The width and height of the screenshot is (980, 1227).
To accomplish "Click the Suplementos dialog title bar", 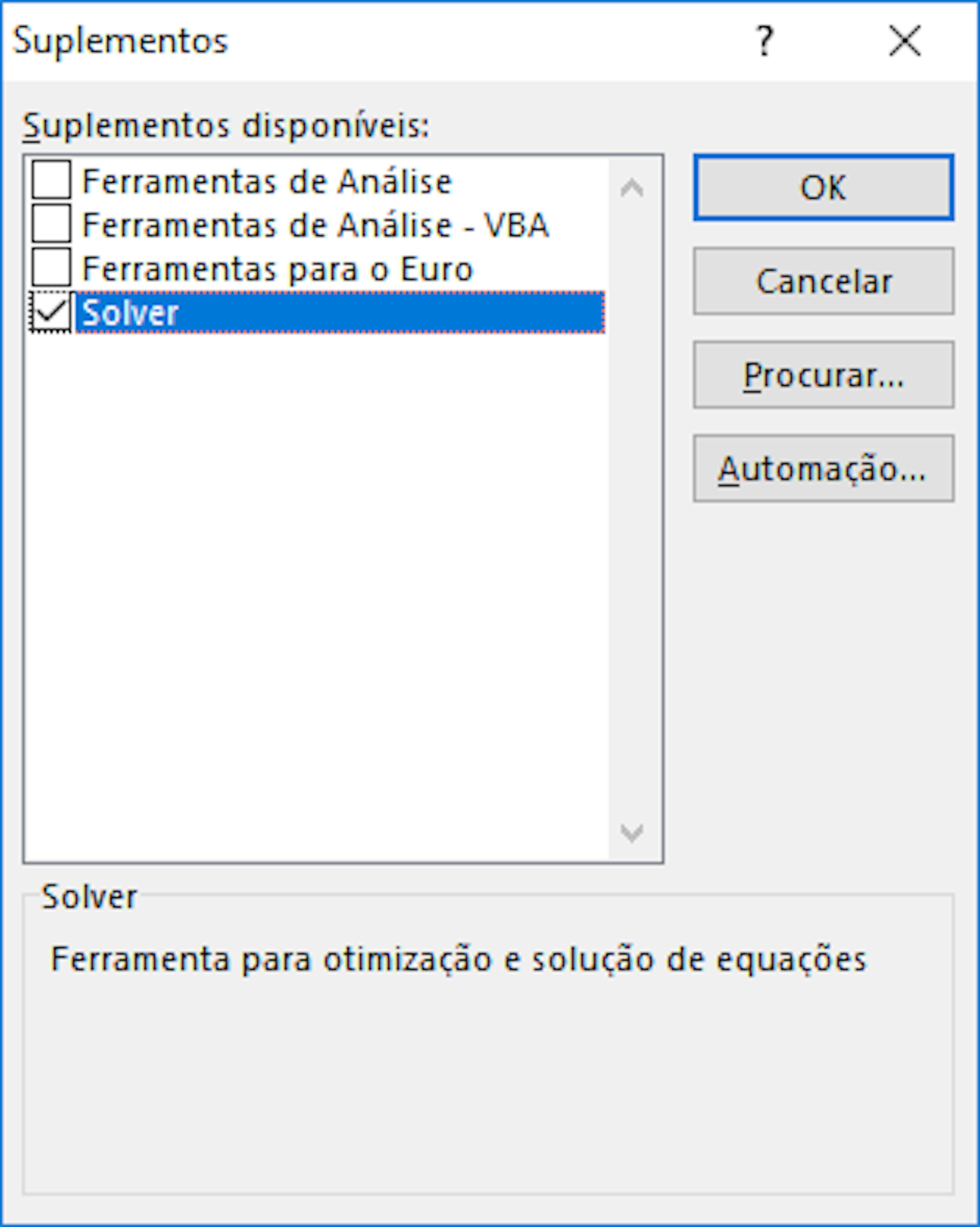I will click(341, 40).
